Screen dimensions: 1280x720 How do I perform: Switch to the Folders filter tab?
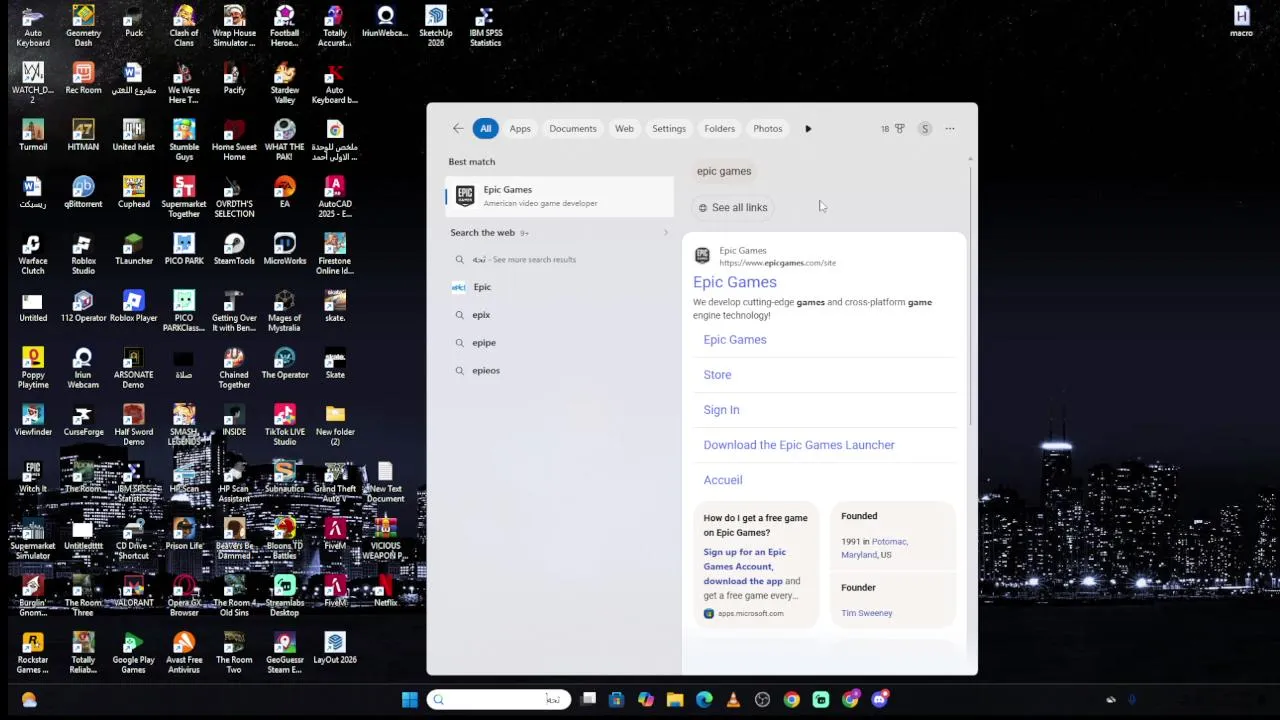[719, 128]
